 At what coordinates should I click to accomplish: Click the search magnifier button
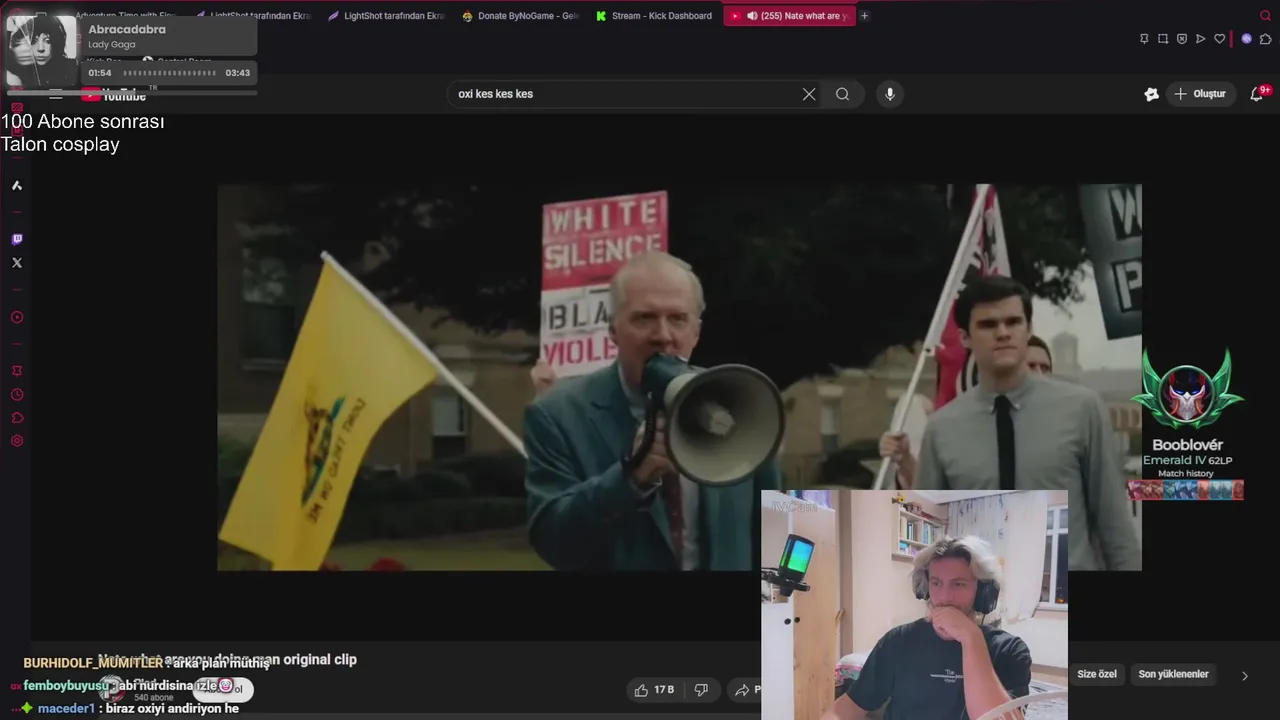click(x=843, y=94)
